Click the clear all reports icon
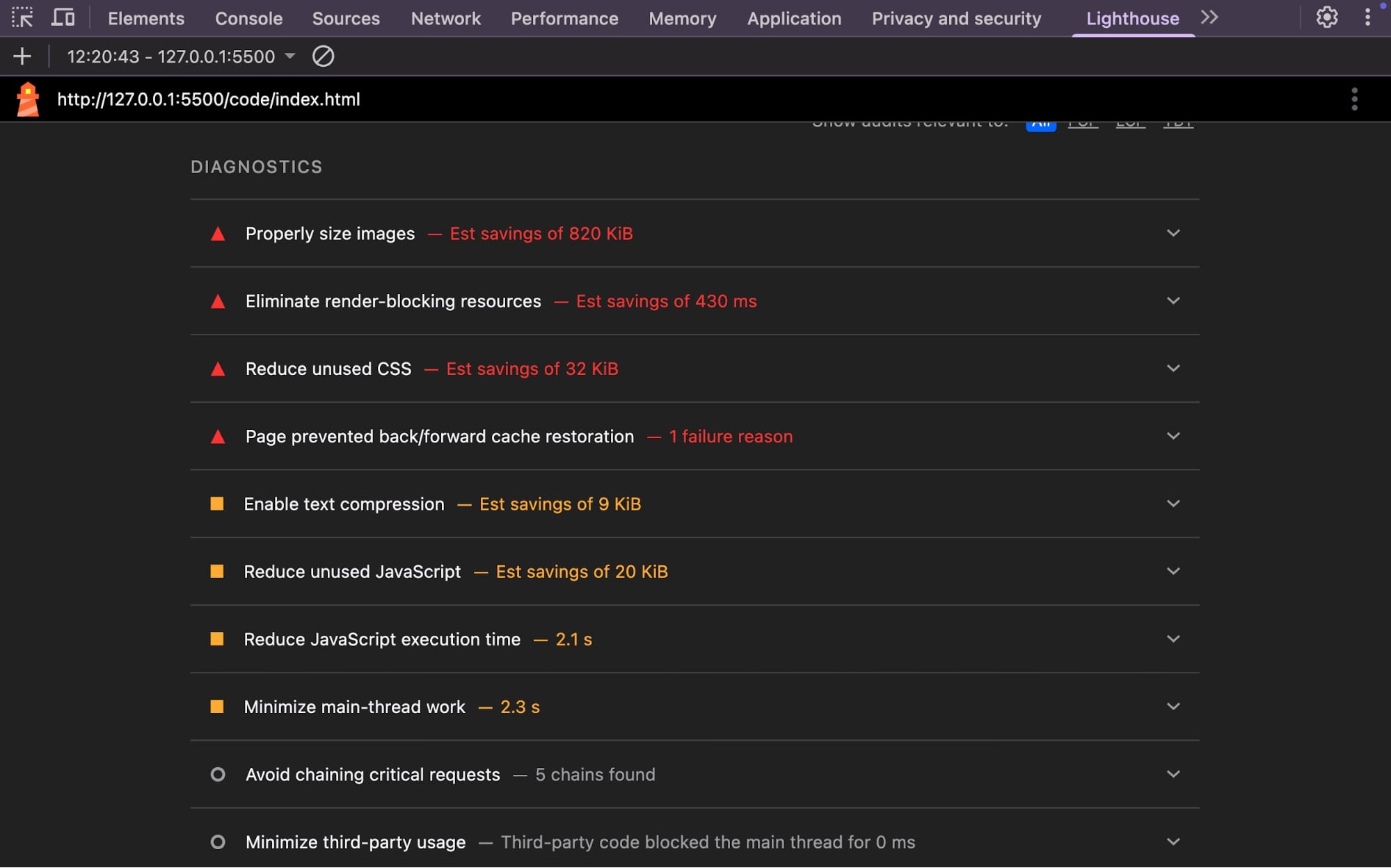This screenshot has width=1391, height=868. (x=323, y=56)
